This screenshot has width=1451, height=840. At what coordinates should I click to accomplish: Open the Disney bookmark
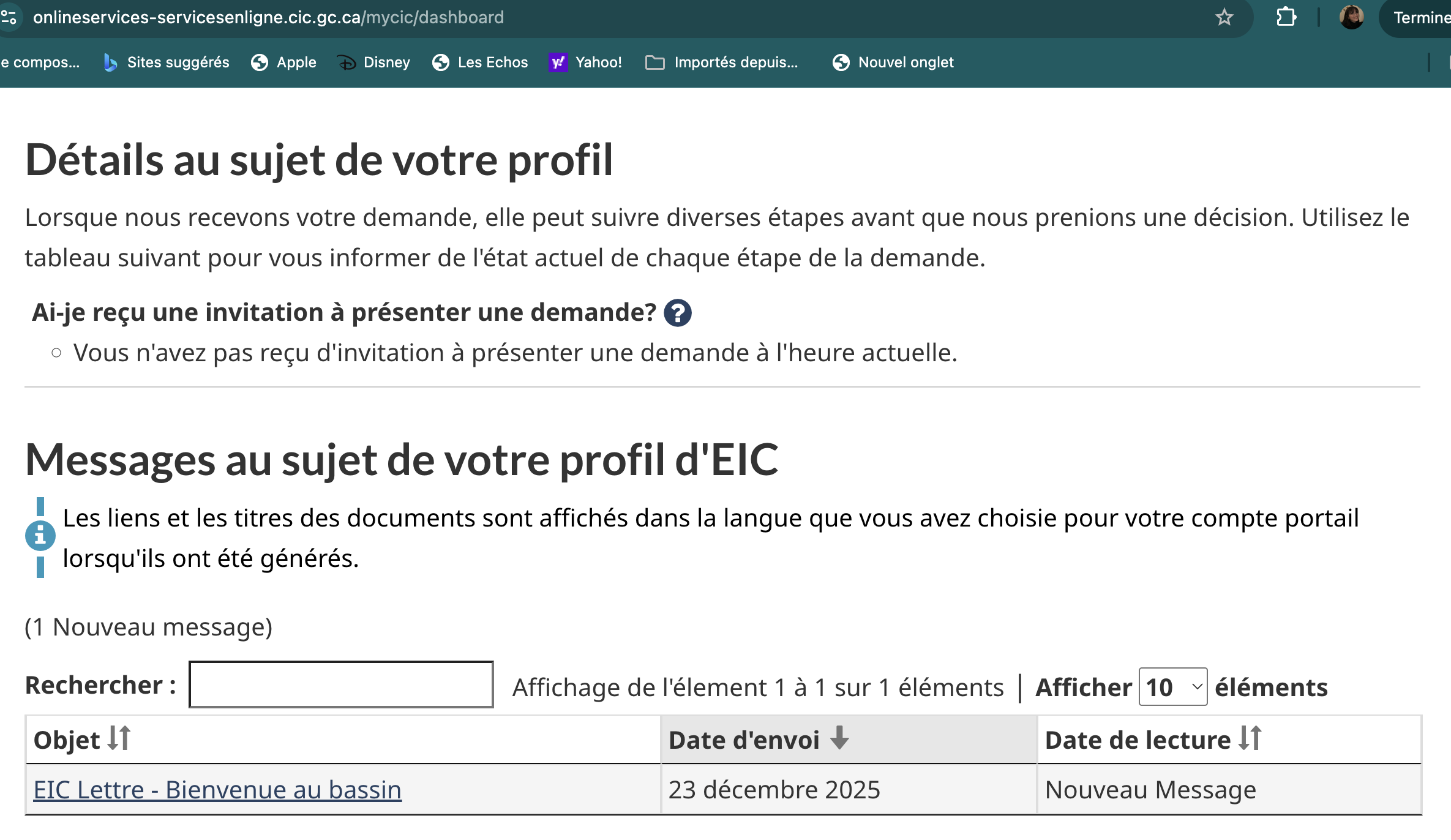pos(374,62)
